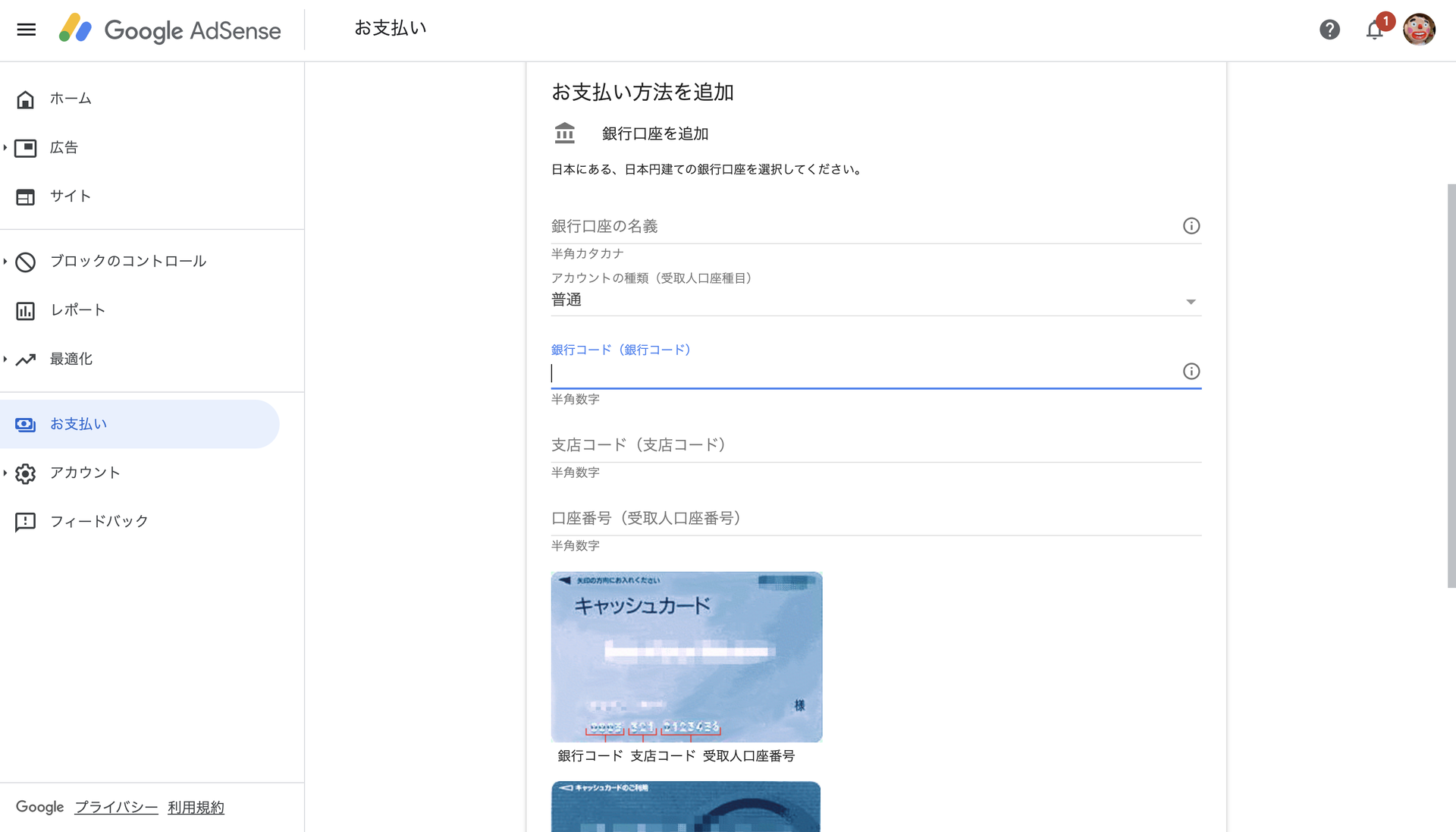Click the 広告 ad unit icon

(x=26, y=148)
